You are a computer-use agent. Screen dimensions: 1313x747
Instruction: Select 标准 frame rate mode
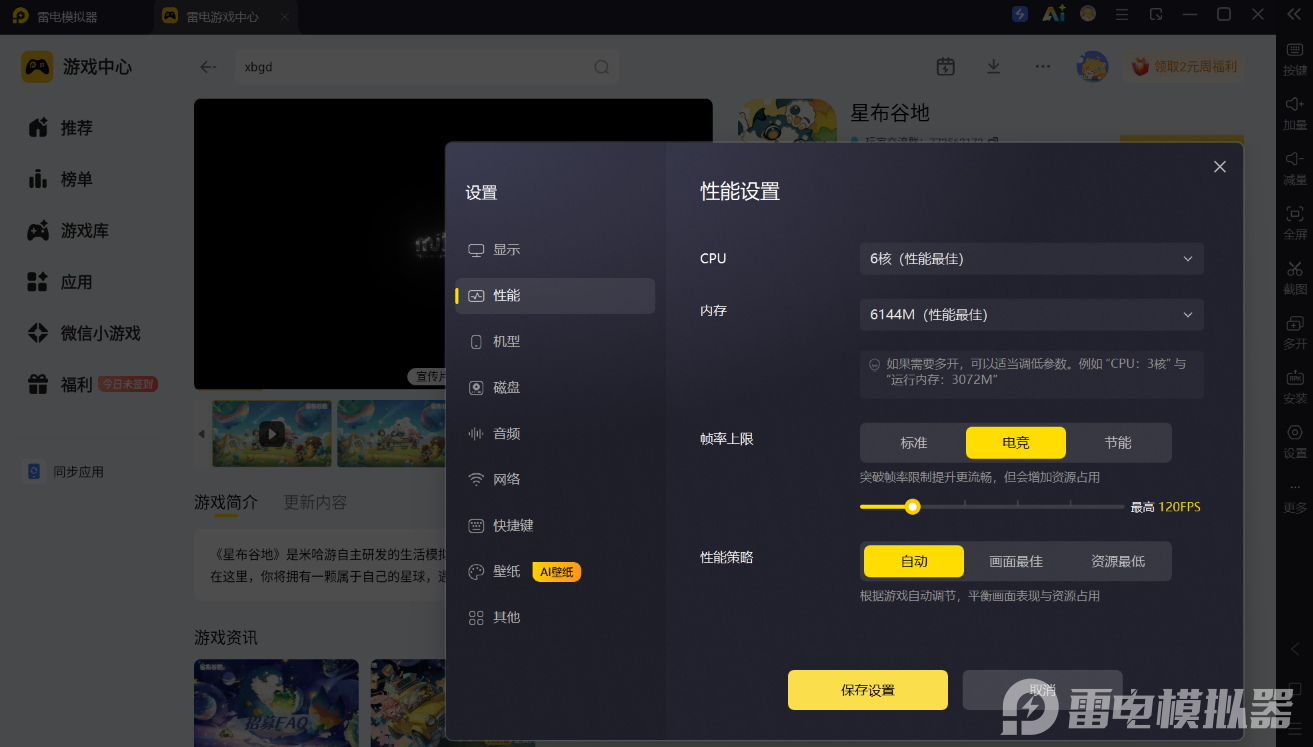(914, 442)
